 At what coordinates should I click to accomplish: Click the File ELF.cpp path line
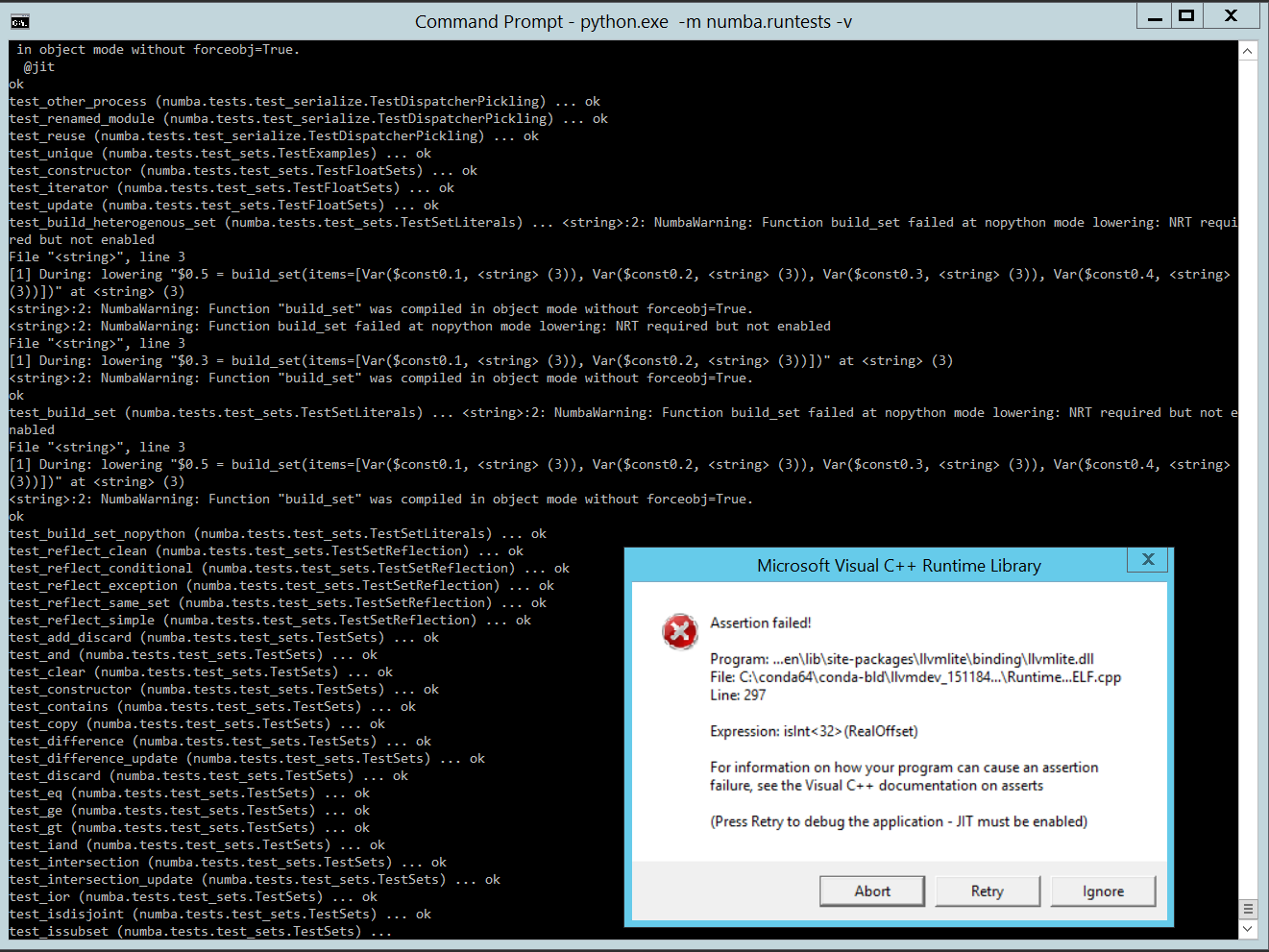pos(915,677)
